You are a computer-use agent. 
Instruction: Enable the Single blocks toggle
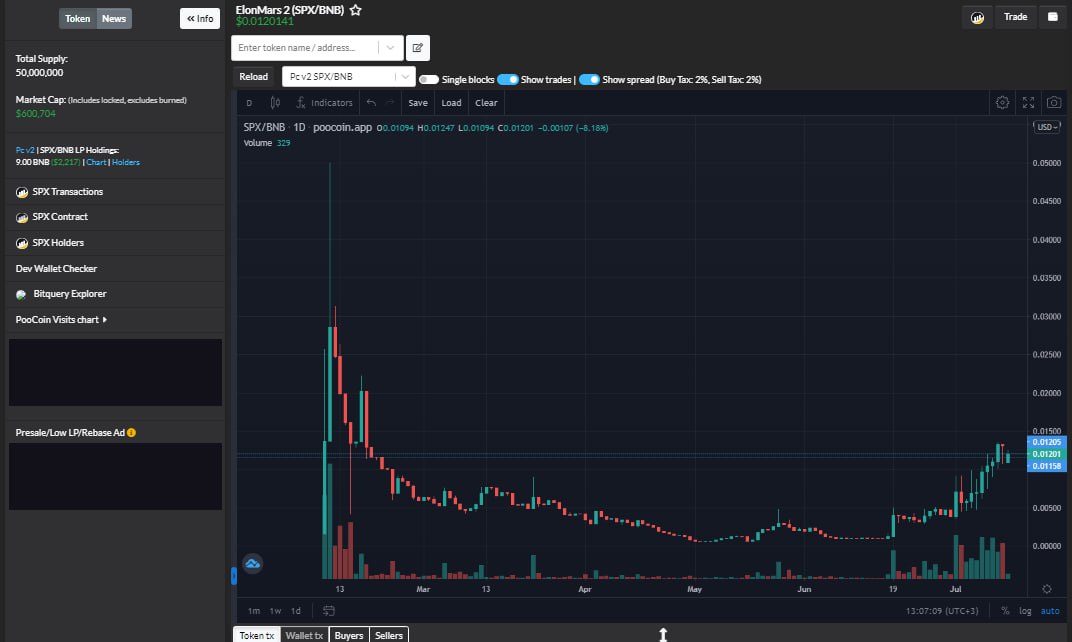pyautogui.click(x=428, y=79)
